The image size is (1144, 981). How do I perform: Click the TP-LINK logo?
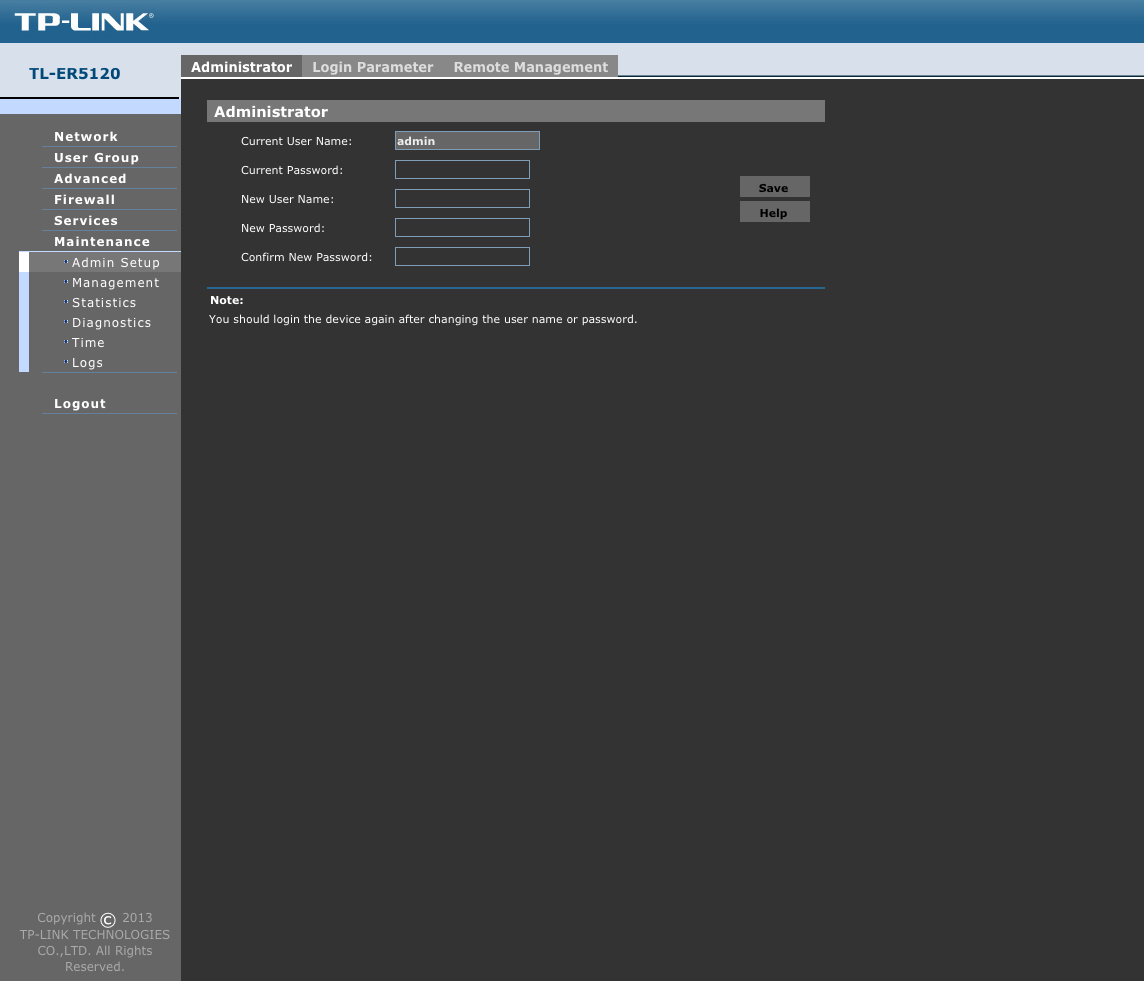tap(84, 22)
